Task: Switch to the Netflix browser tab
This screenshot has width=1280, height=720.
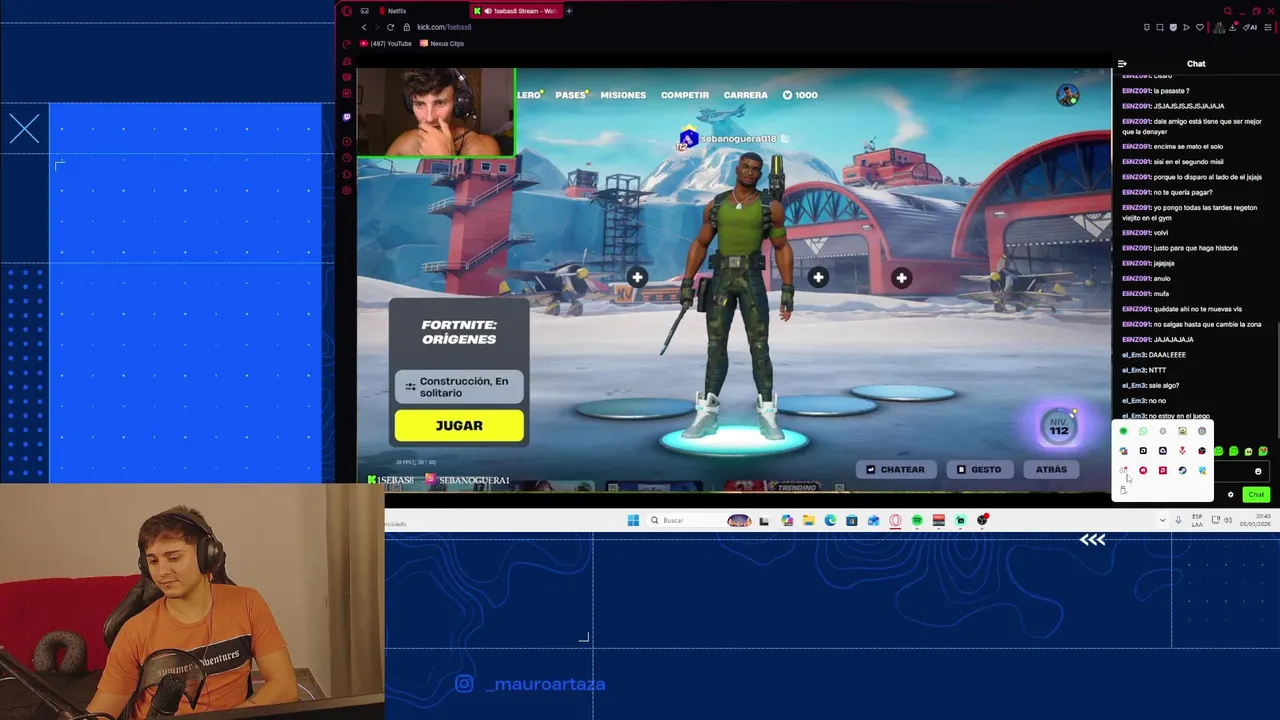Action: click(x=395, y=11)
